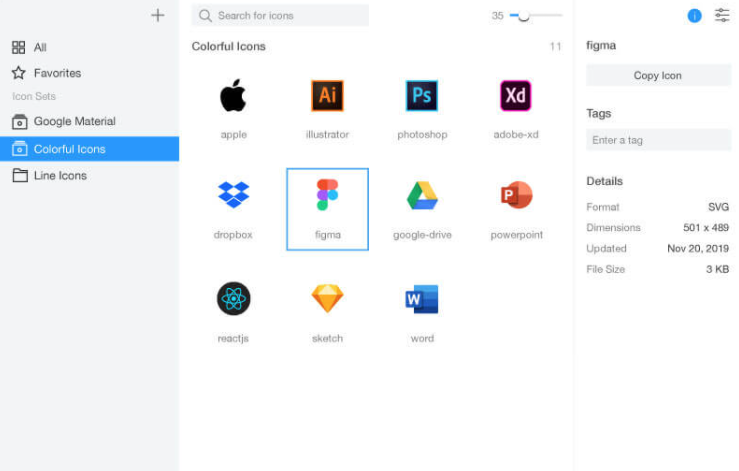
Task: Select the reactjs icon
Action: tap(233, 298)
